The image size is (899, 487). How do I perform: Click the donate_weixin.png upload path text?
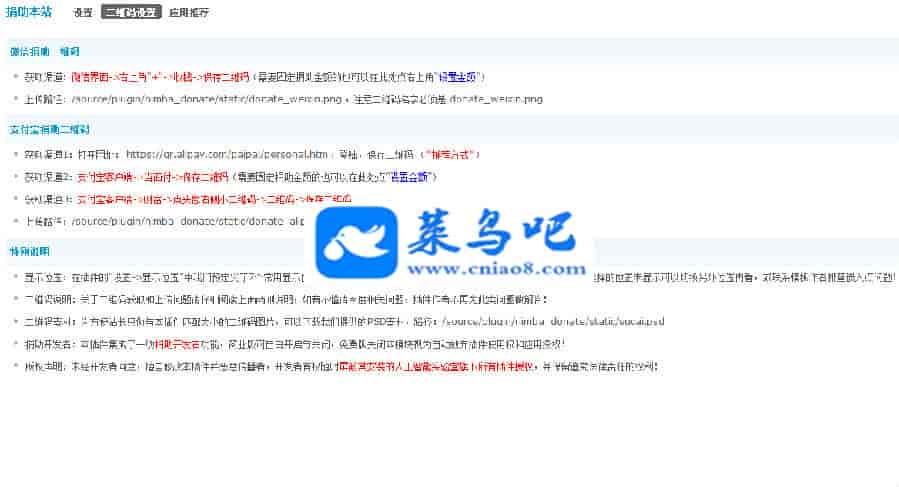206,99
